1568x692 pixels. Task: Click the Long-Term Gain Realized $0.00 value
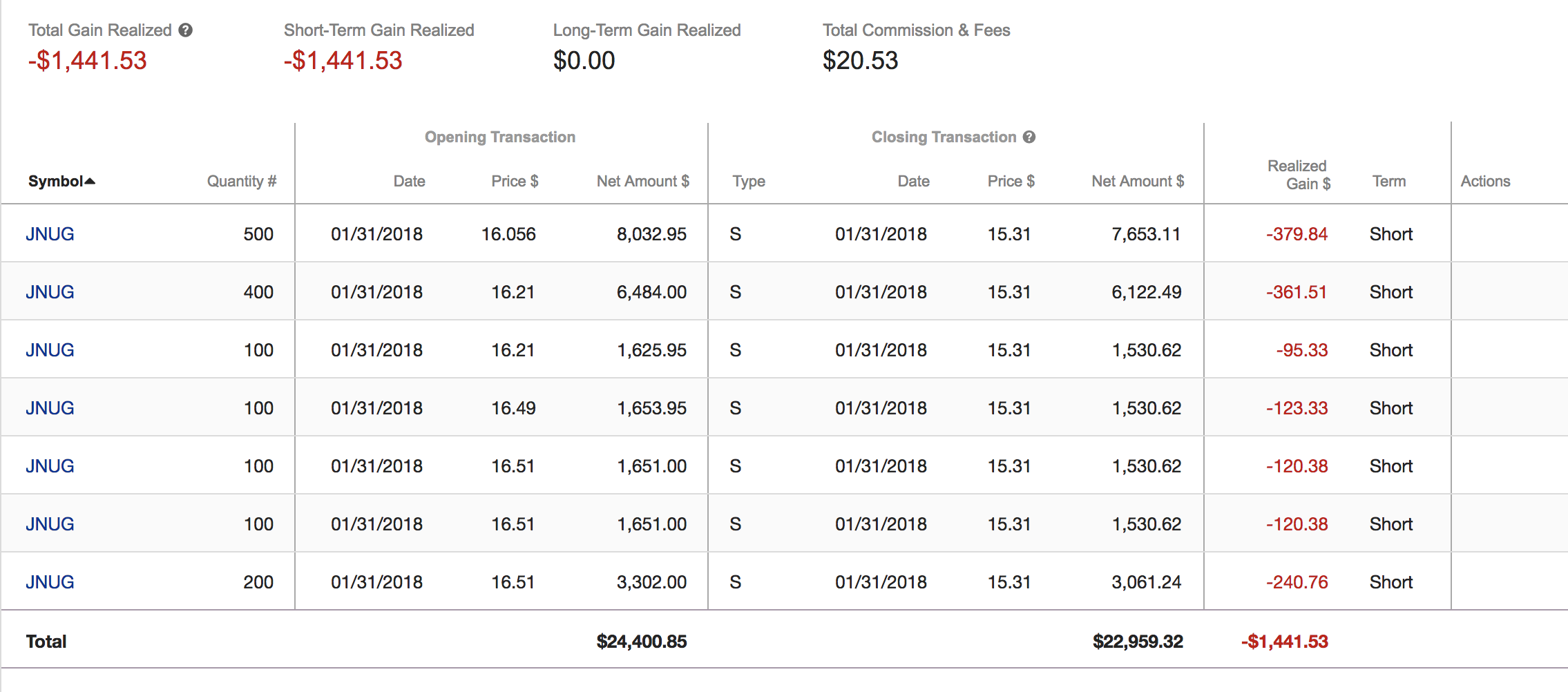(x=584, y=61)
